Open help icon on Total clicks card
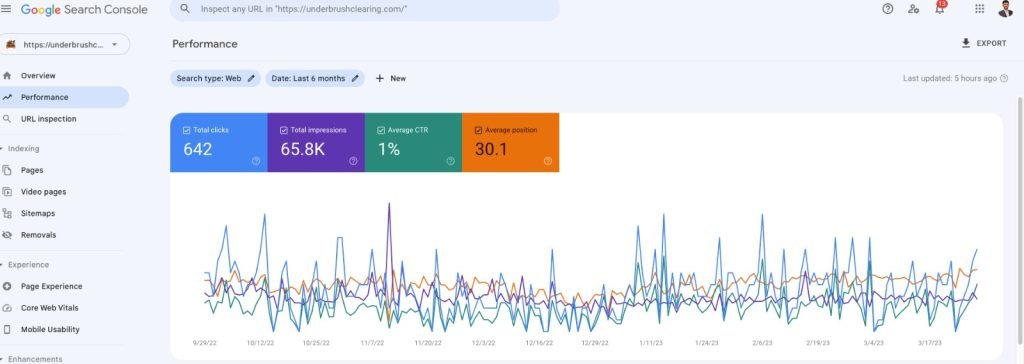This screenshot has width=1024, height=364. (x=256, y=161)
